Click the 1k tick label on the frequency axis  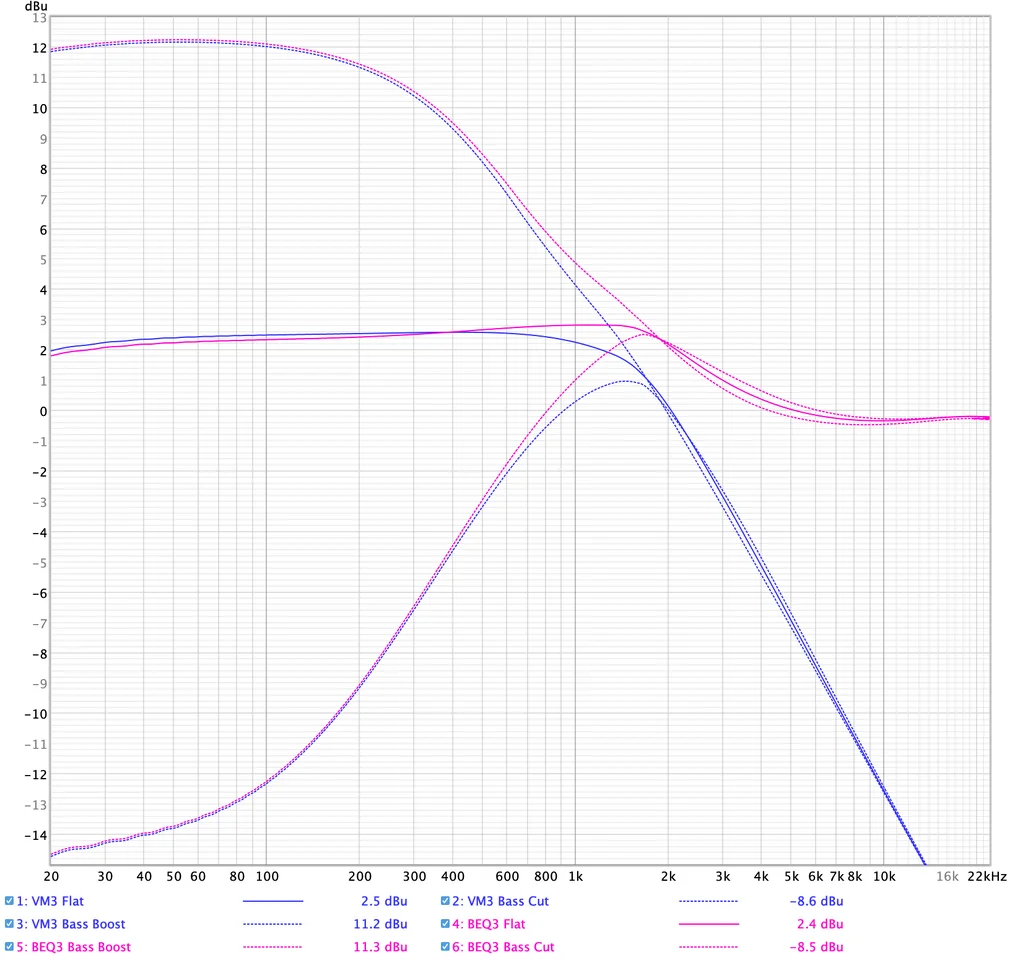click(574, 877)
